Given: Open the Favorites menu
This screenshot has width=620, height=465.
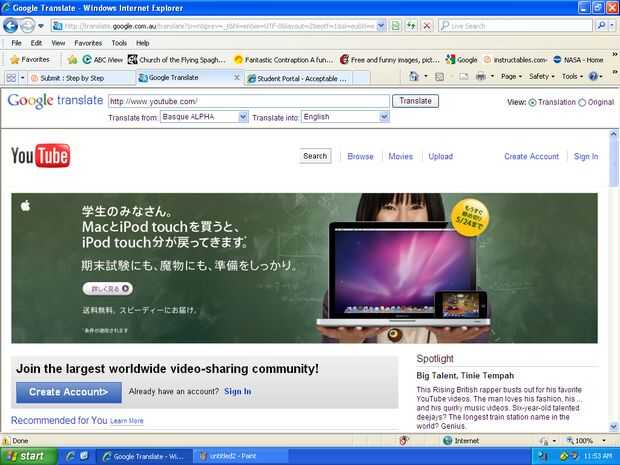Looking at the screenshot, I should 88,43.
